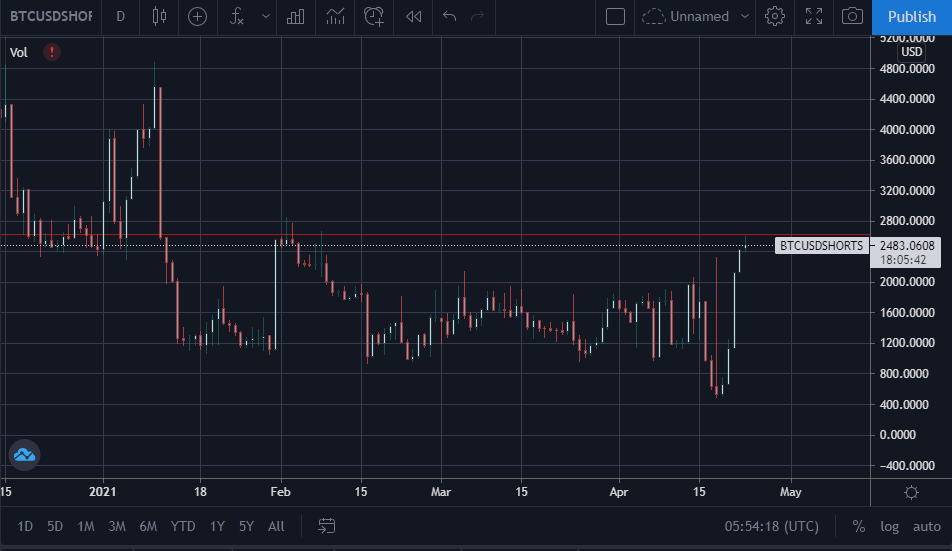Viewport: 952px width, 551px height.
Task: Click the Feb label on time axis
Action: (280, 492)
